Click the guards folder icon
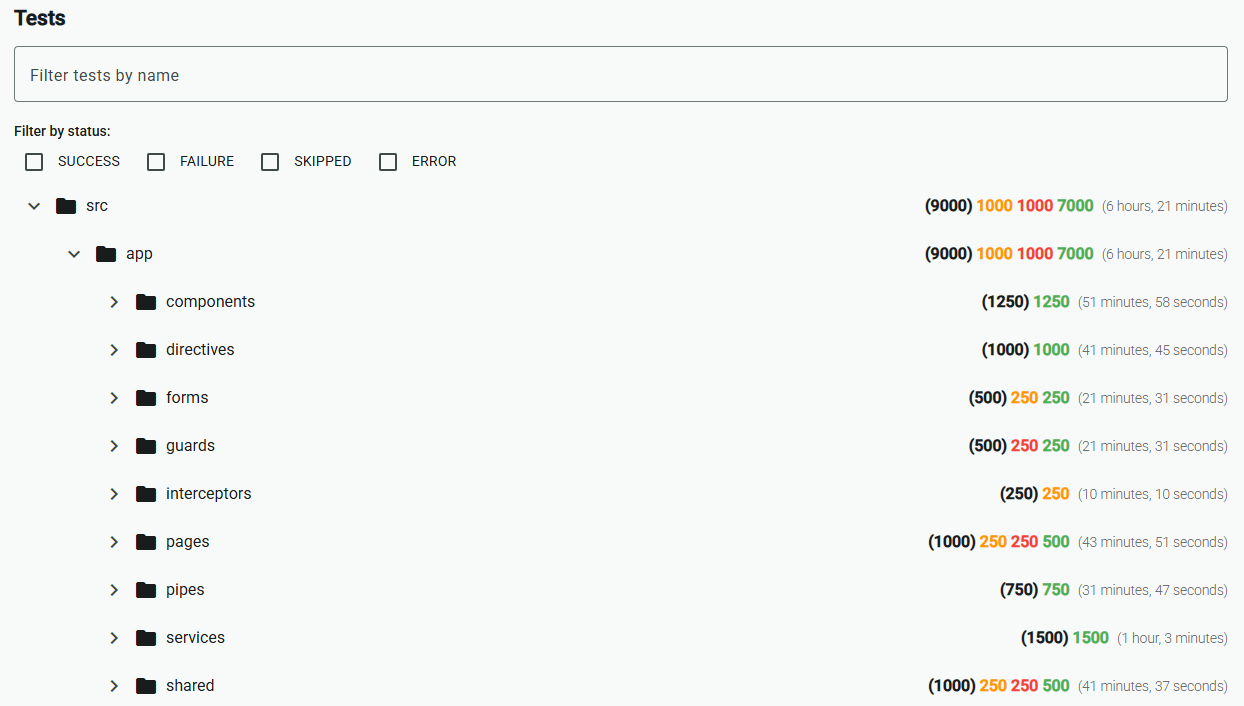1244x706 pixels. (146, 446)
